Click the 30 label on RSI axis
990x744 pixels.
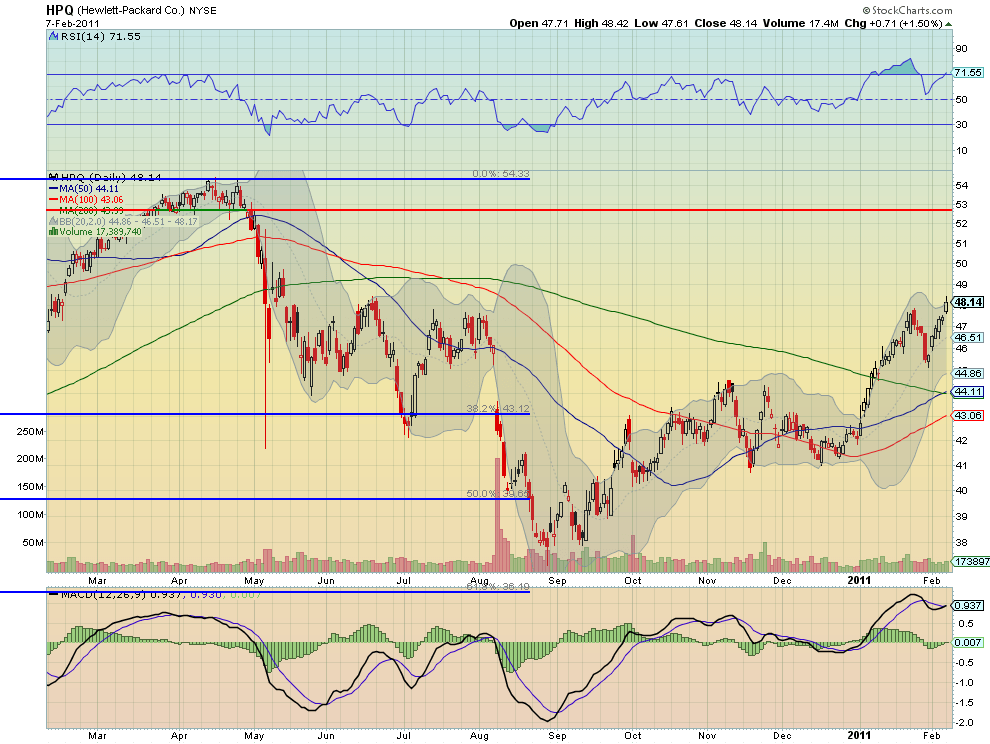pyautogui.click(x=961, y=124)
